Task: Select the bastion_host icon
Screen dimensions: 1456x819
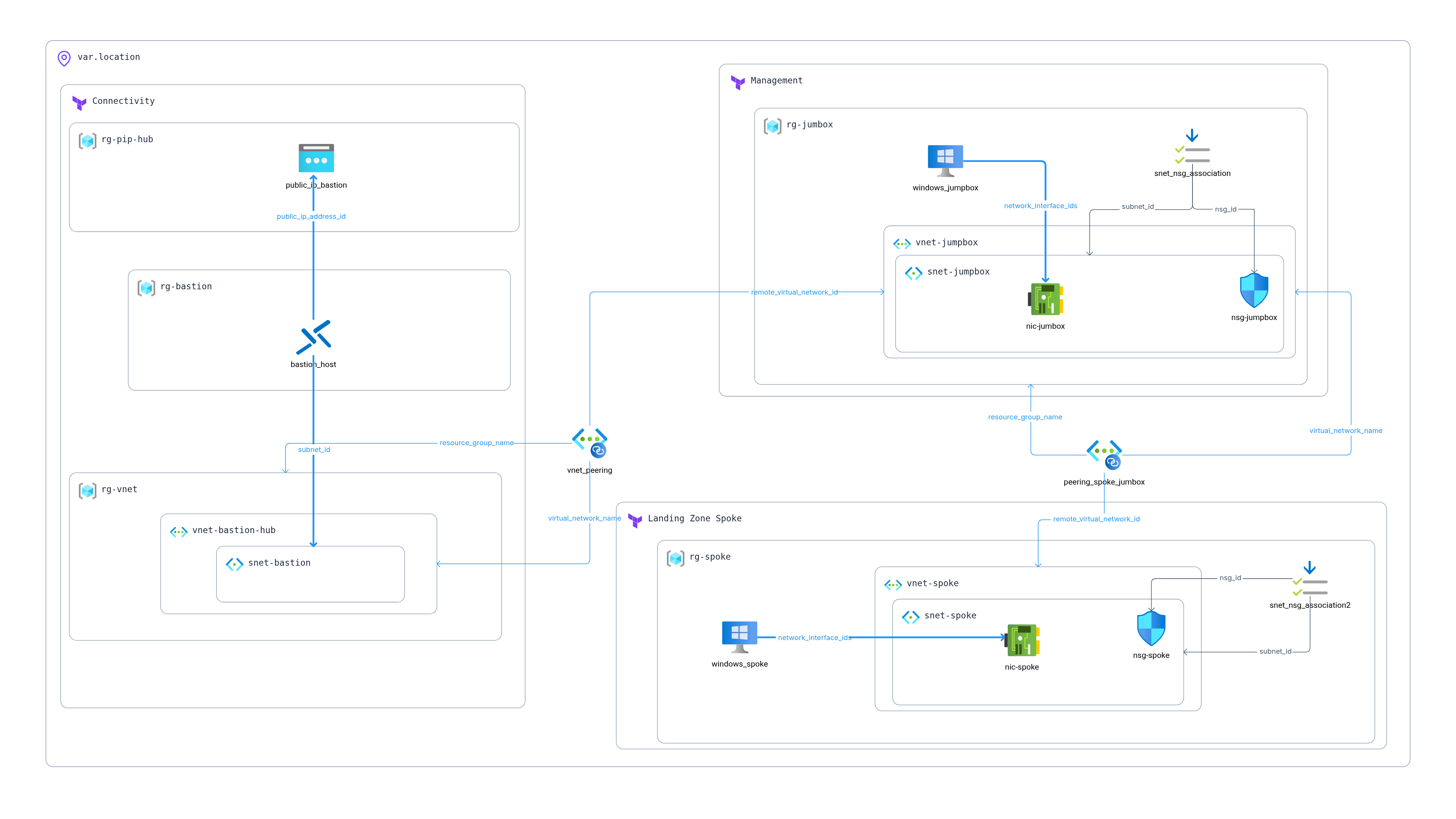Action: [314, 337]
